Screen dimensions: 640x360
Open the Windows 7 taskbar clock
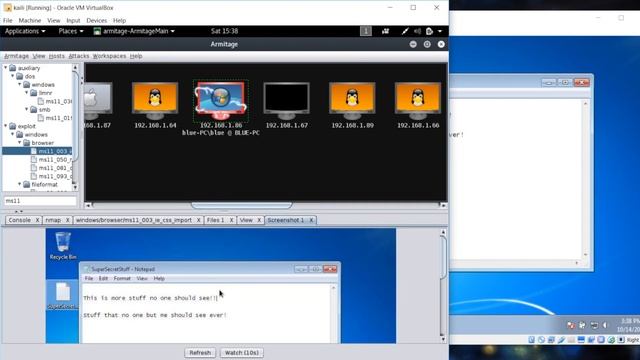[x=629, y=325]
